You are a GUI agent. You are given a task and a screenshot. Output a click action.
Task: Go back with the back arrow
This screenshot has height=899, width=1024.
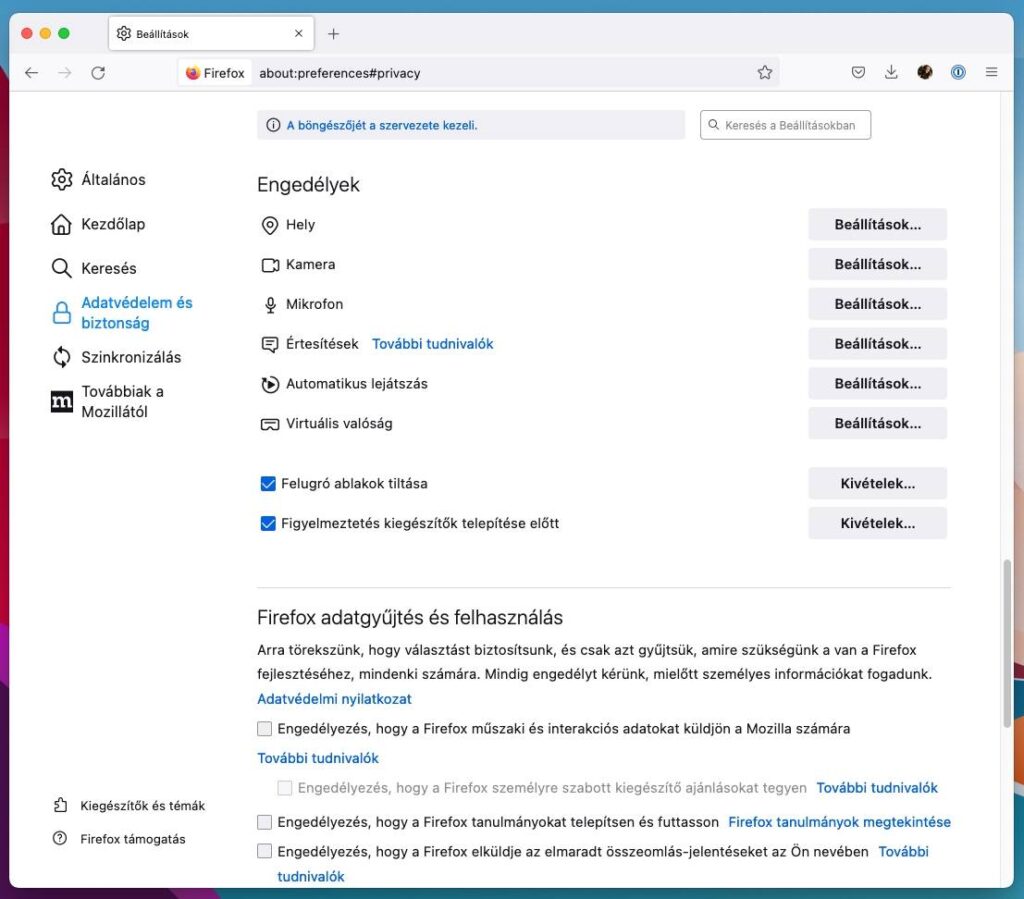31,72
